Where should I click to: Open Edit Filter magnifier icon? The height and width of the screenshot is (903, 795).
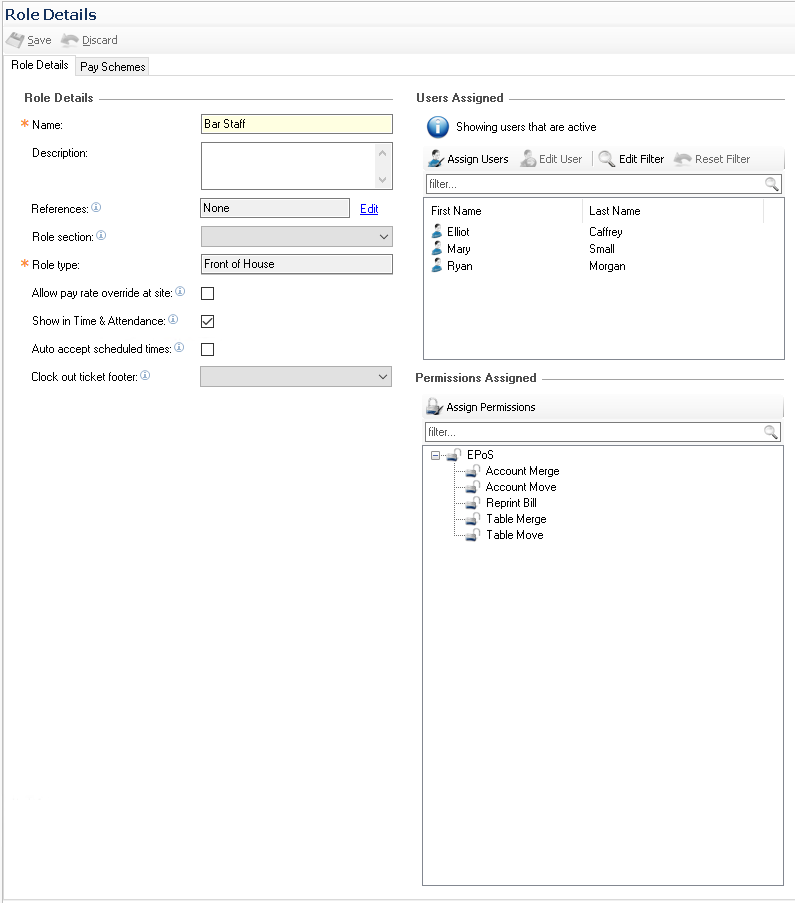(x=606, y=159)
